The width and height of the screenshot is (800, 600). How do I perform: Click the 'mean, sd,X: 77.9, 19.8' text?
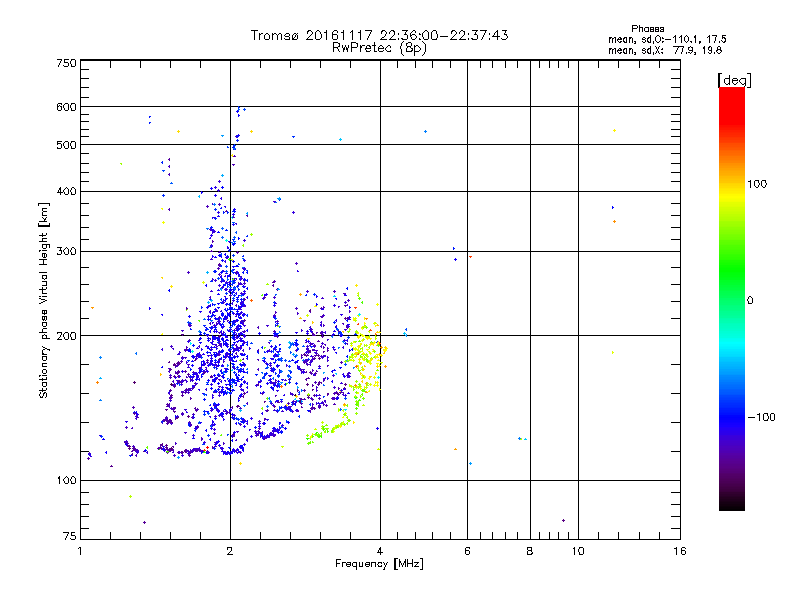665,50
